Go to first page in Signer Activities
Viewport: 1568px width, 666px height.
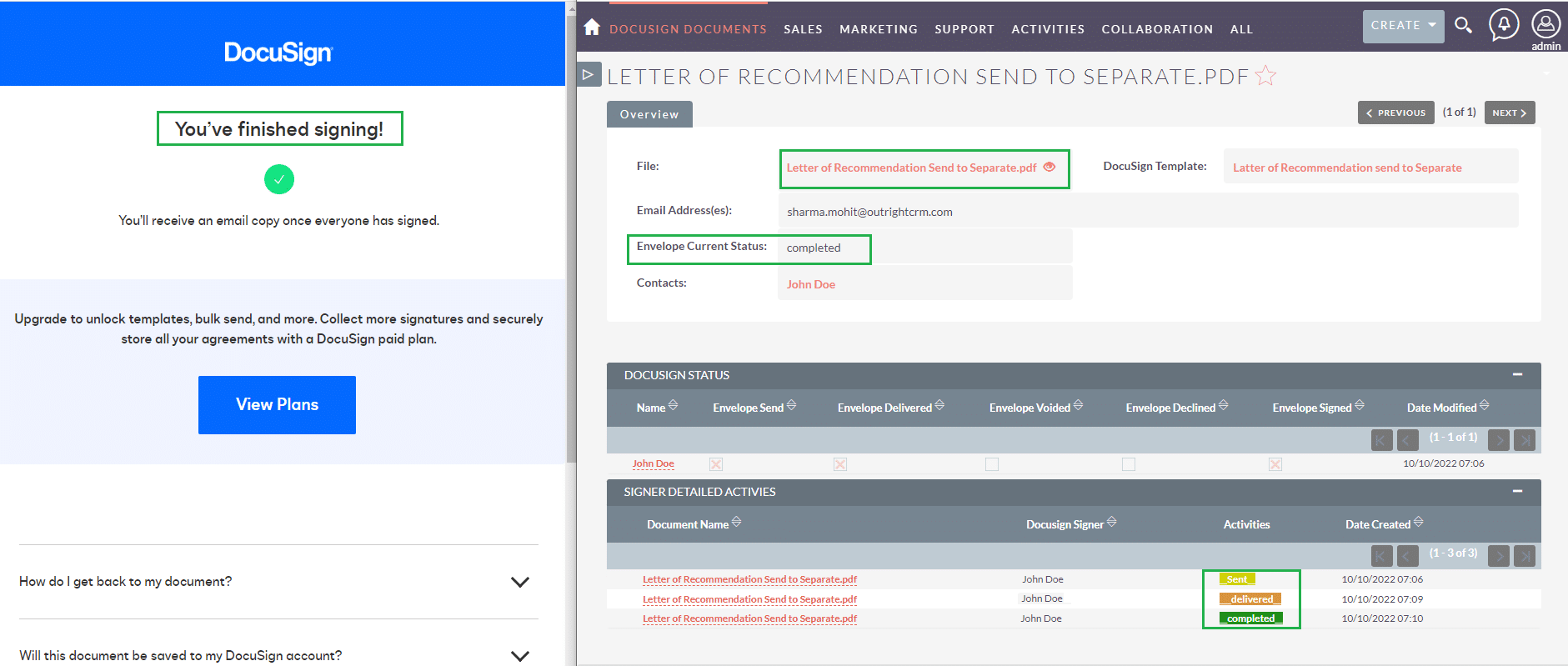point(1381,555)
